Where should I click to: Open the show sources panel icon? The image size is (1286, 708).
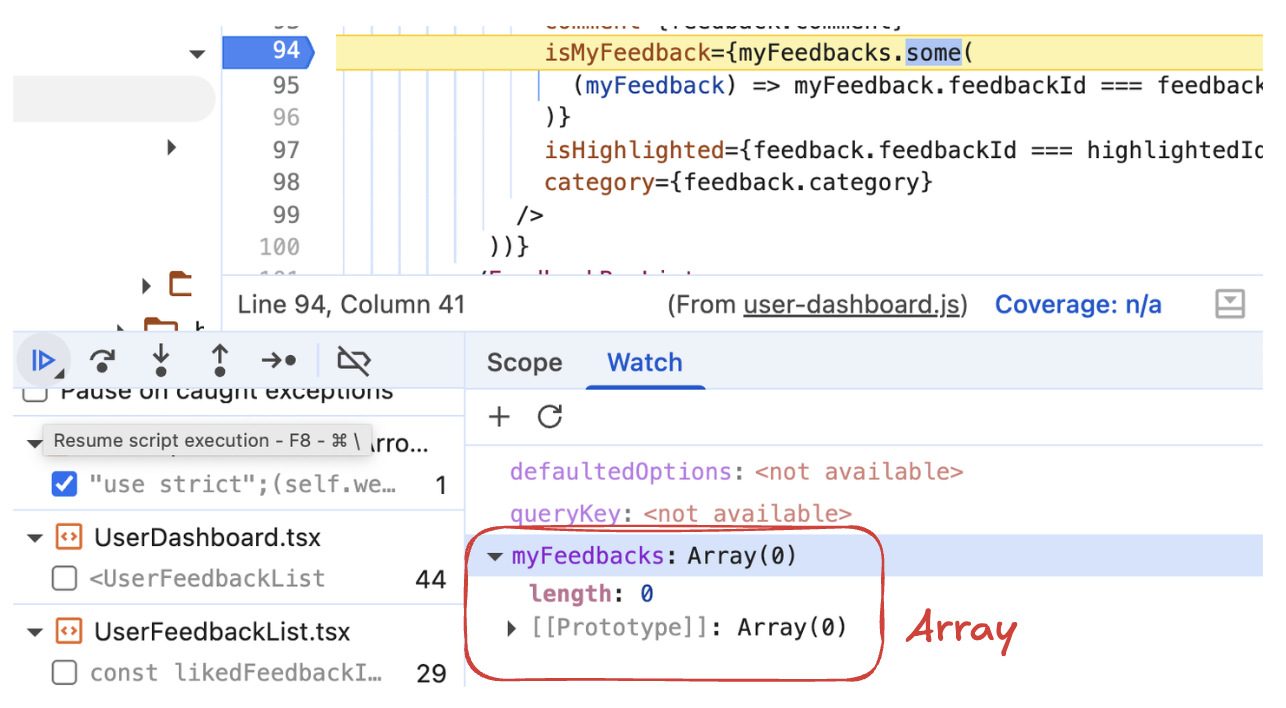pos(1229,304)
